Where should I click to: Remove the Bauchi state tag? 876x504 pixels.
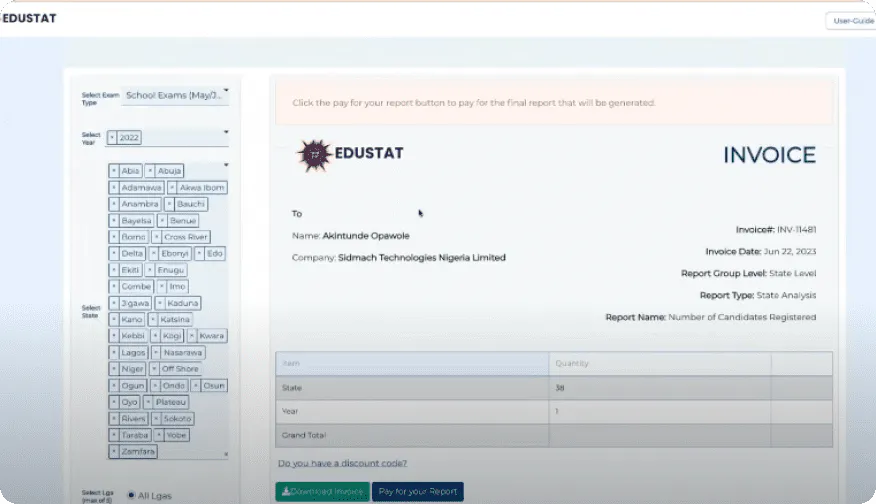tap(169, 204)
